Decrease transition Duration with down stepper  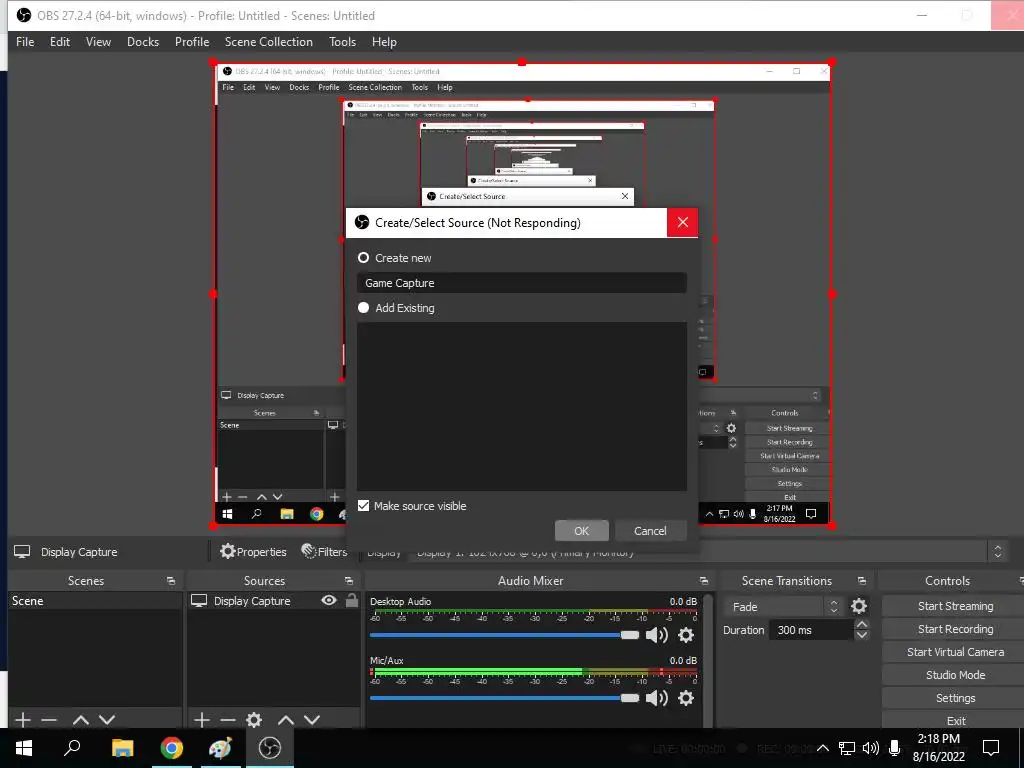[862, 635]
